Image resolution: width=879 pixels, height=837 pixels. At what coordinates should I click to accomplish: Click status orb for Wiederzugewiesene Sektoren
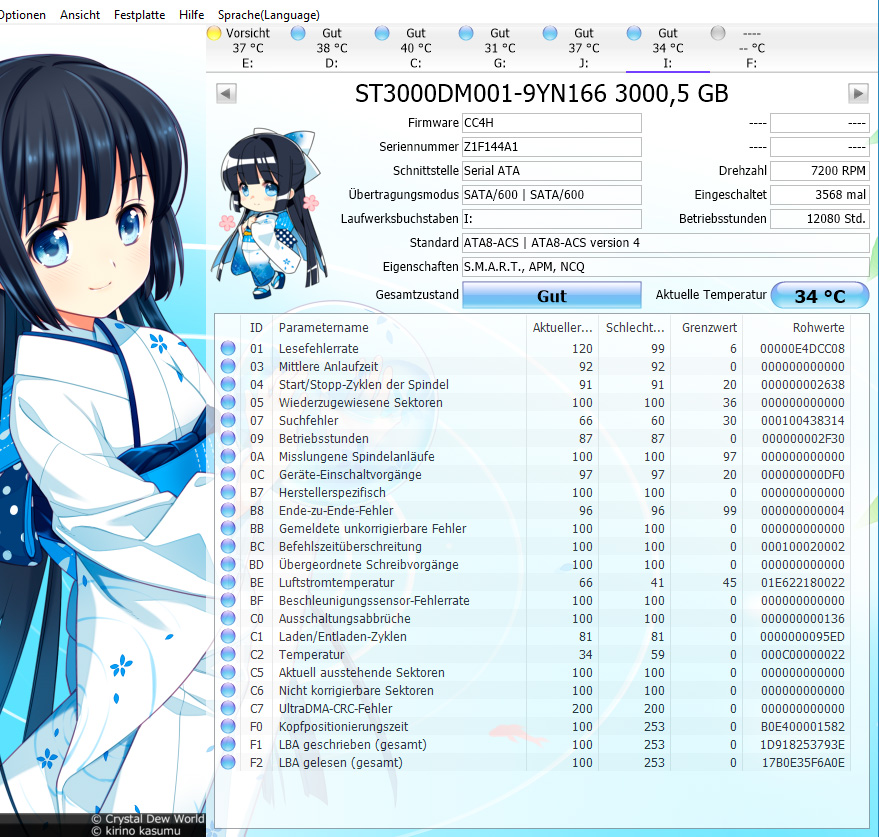point(228,402)
